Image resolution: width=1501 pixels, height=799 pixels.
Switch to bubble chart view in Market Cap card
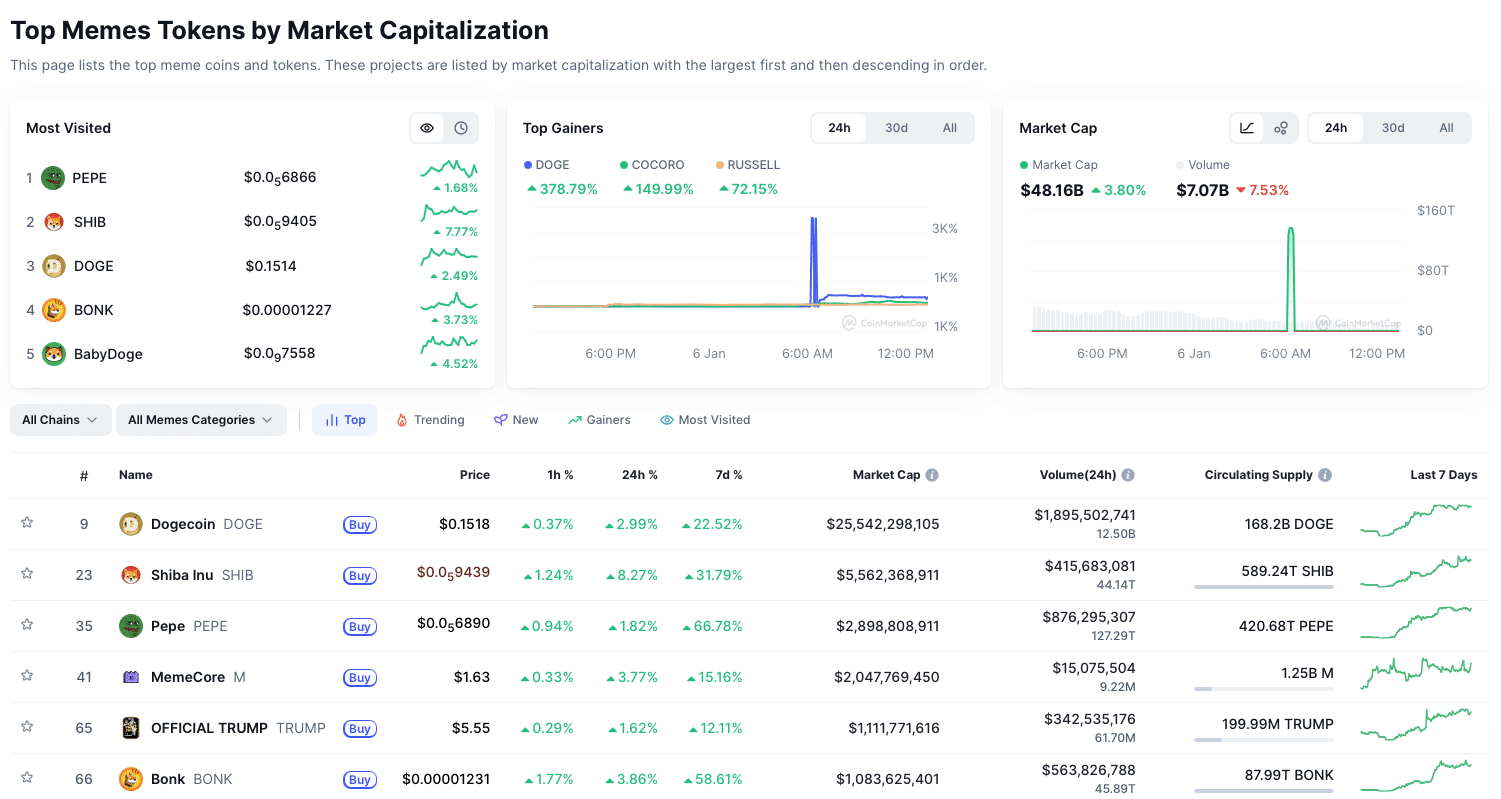click(1281, 128)
